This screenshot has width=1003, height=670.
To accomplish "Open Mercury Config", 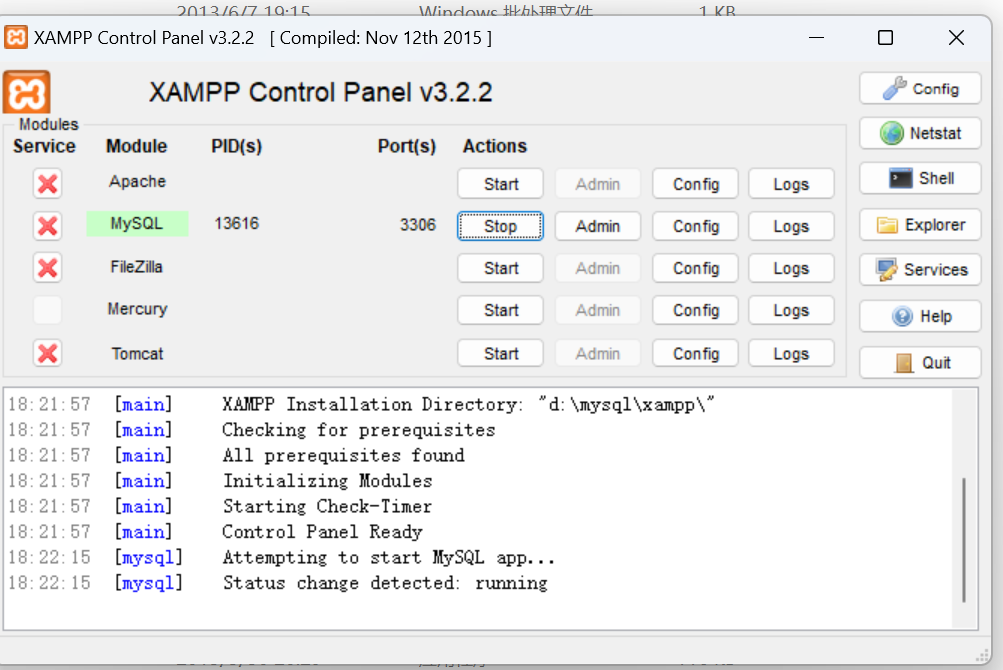I will pyautogui.click(x=695, y=310).
